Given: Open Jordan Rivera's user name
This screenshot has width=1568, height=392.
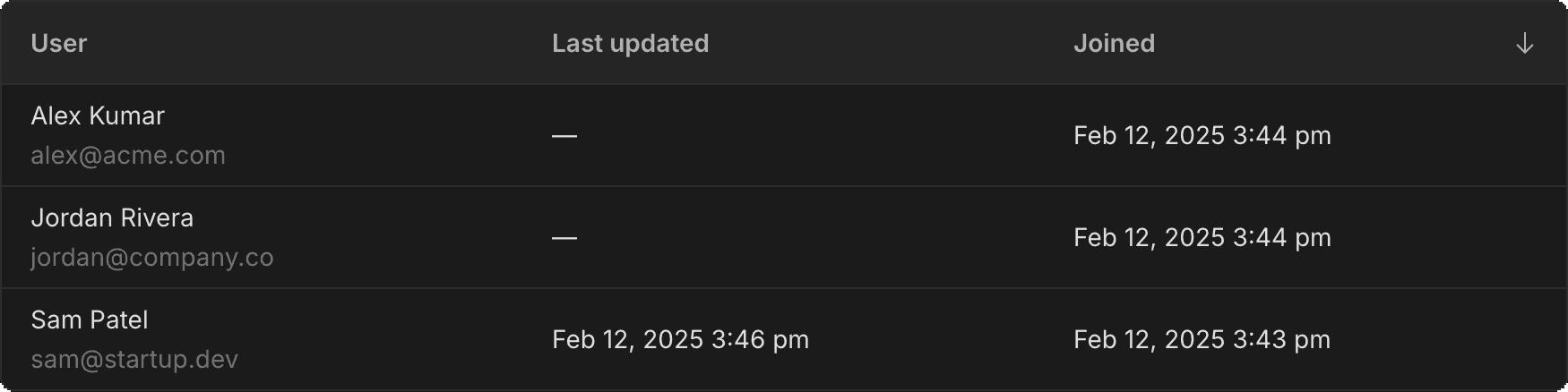Looking at the screenshot, I should pos(112,218).
